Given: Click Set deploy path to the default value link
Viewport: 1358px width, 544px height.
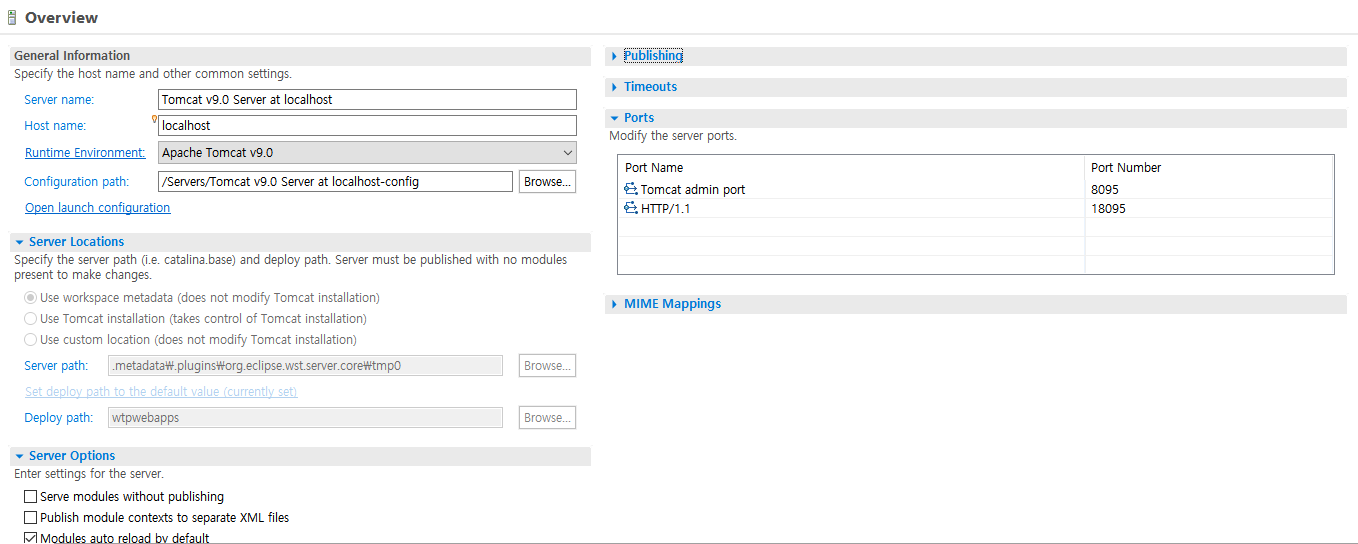Looking at the screenshot, I should (x=161, y=392).
